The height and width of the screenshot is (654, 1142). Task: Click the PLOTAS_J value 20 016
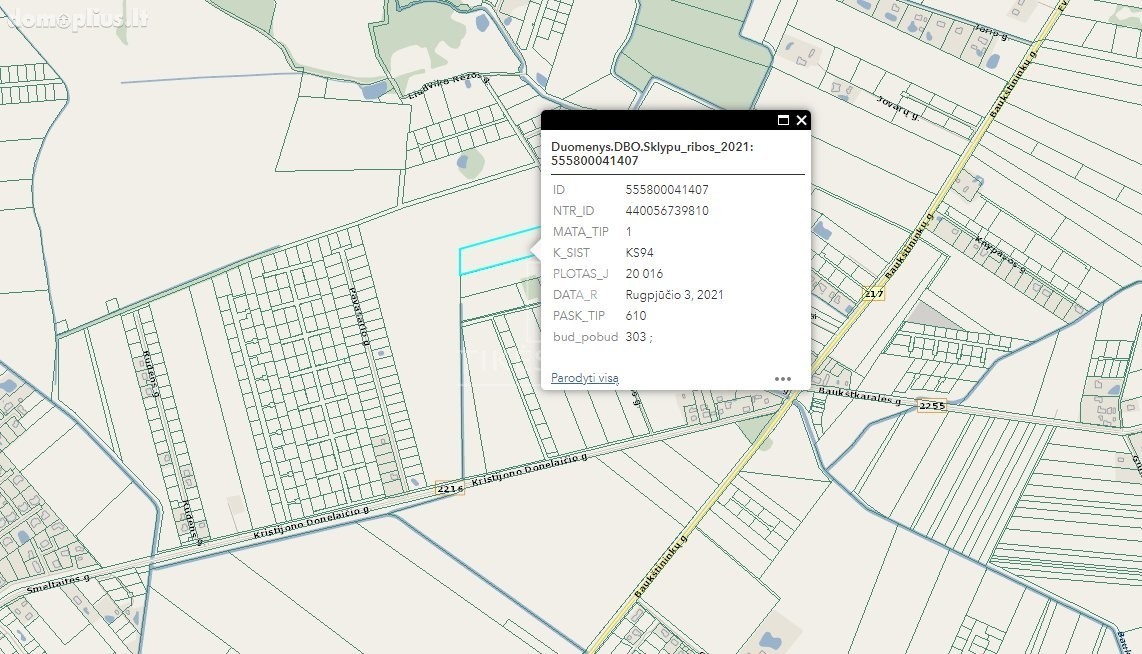click(x=644, y=274)
